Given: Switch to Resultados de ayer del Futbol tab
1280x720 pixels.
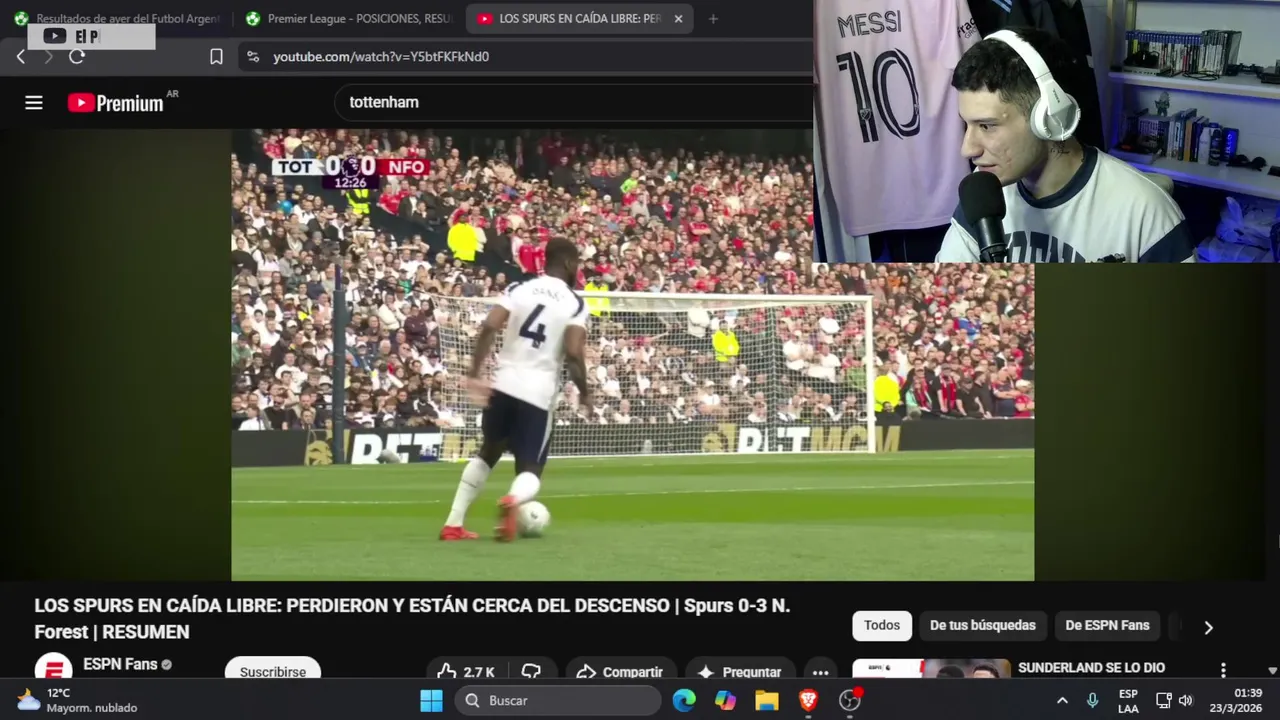Looking at the screenshot, I should (x=118, y=19).
